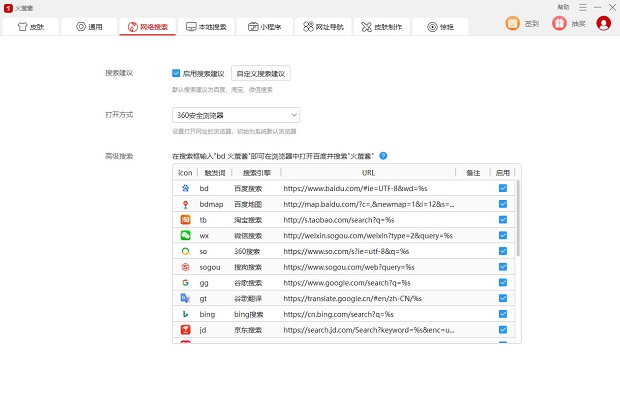This screenshot has width=620, height=393.
Task: Toggle the gt translate row checkbox
Action: 503,298
